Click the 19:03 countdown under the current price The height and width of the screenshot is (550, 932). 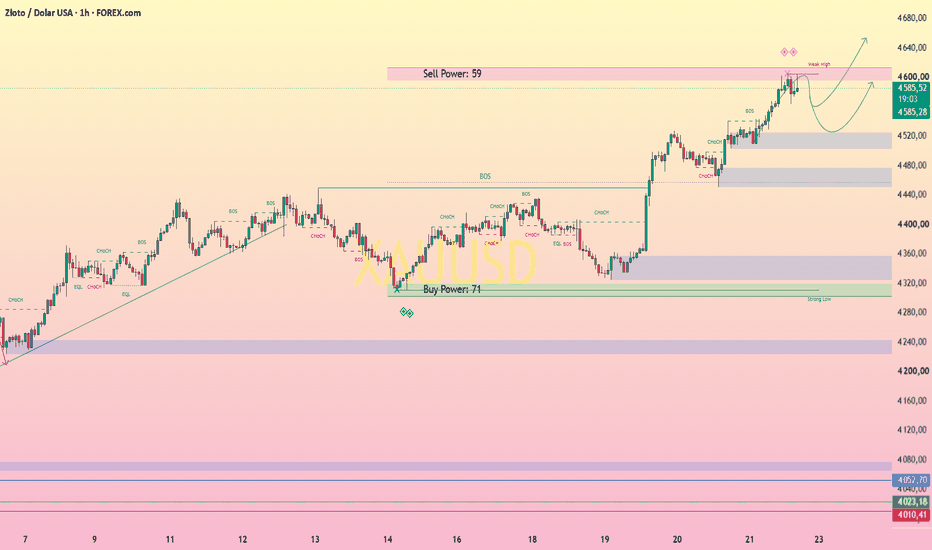point(908,99)
